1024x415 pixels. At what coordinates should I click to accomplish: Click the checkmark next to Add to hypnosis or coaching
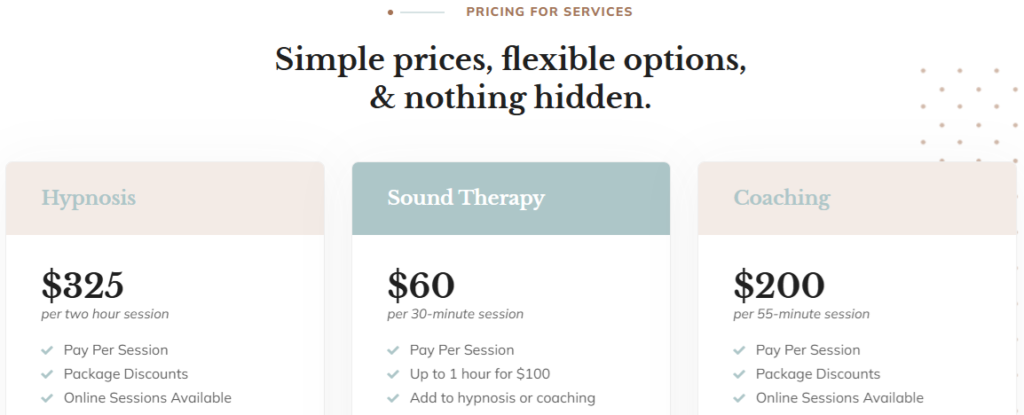click(x=393, y=398)
